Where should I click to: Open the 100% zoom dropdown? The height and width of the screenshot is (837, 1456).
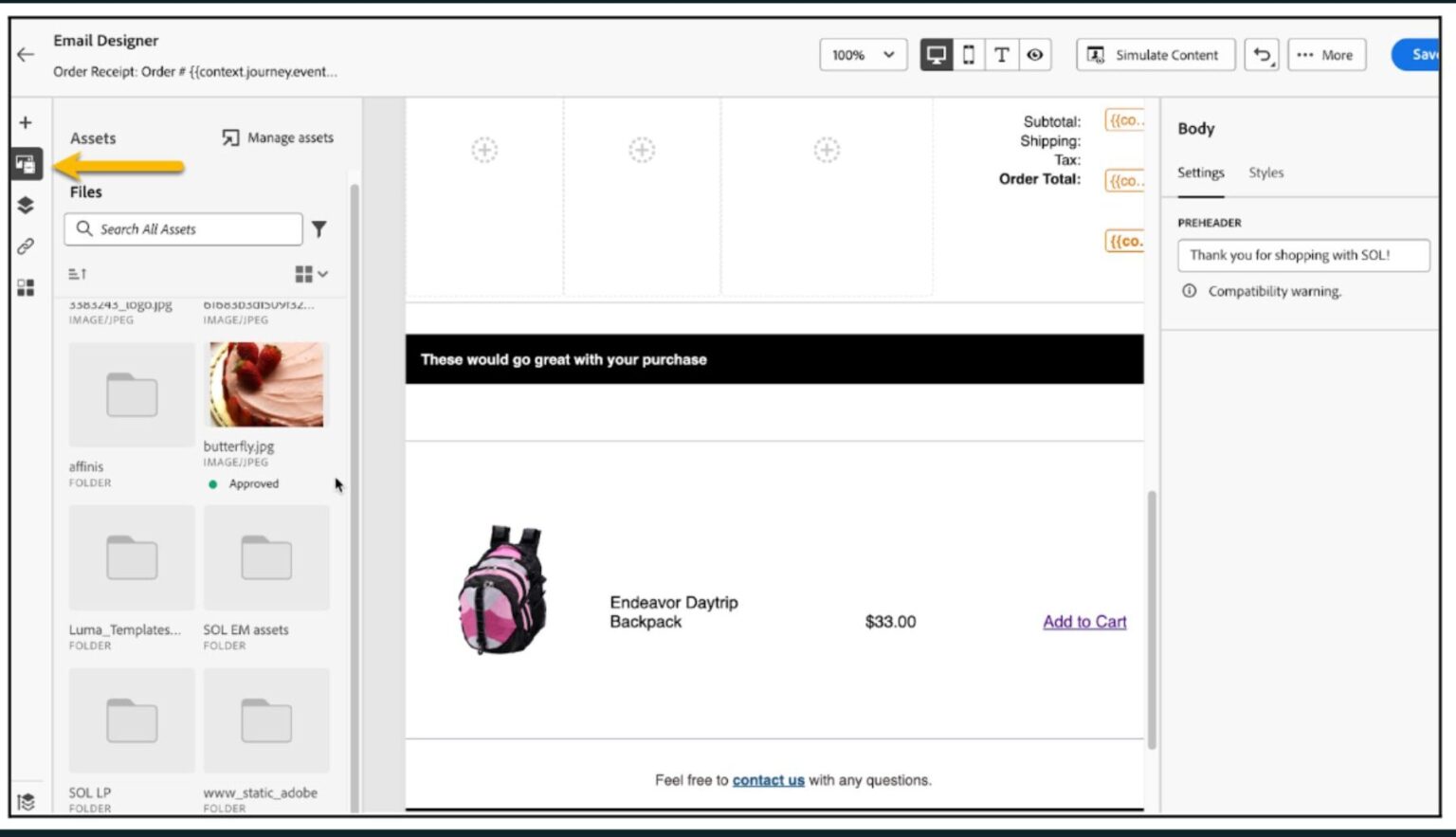click(x=862, y=54)
